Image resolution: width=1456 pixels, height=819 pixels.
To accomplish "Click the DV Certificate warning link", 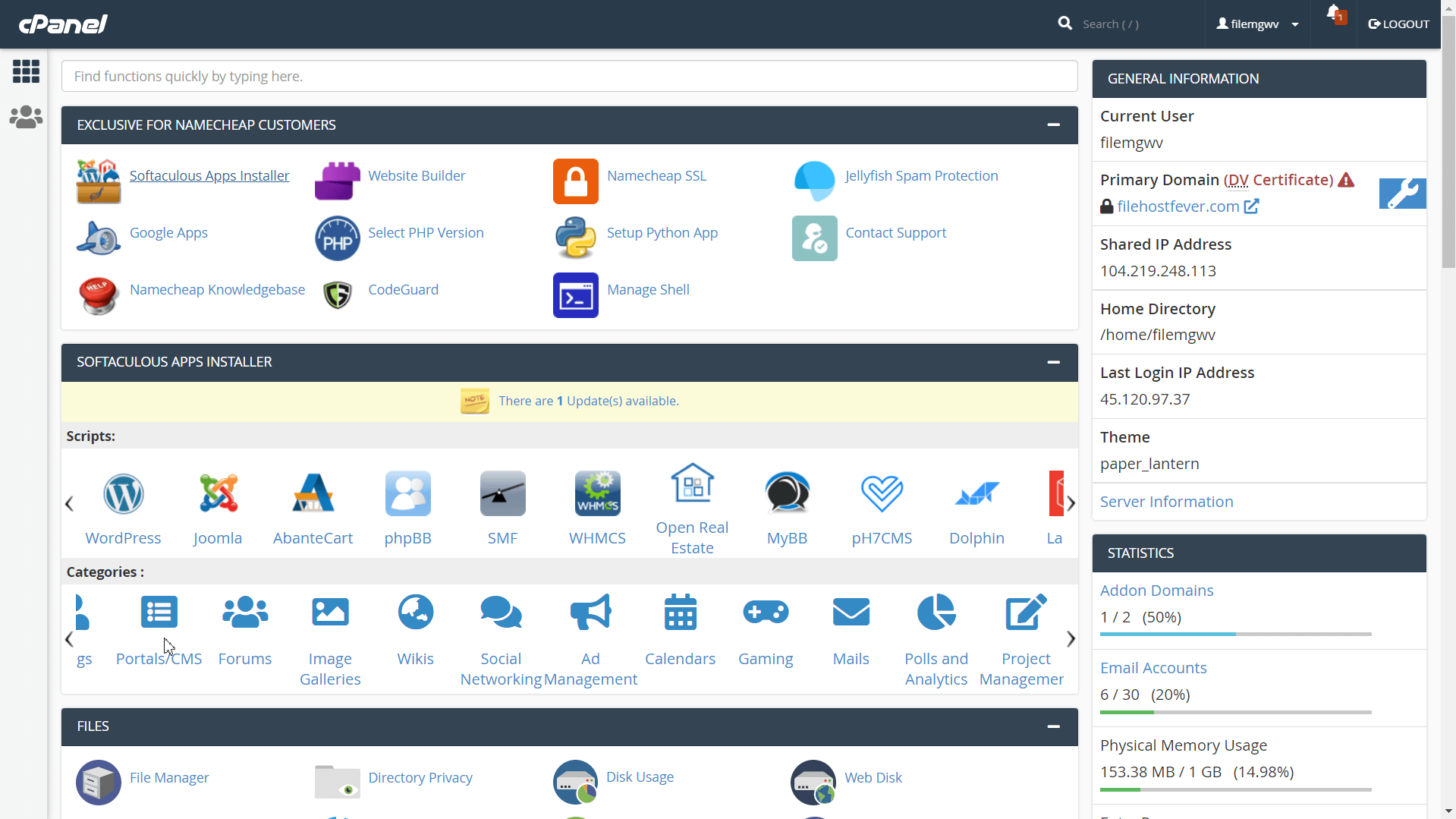I will coord(1278,180).
